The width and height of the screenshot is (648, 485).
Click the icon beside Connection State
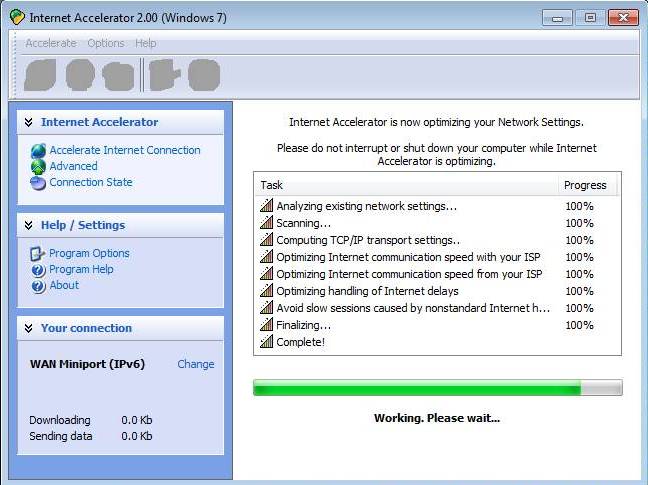38,183
